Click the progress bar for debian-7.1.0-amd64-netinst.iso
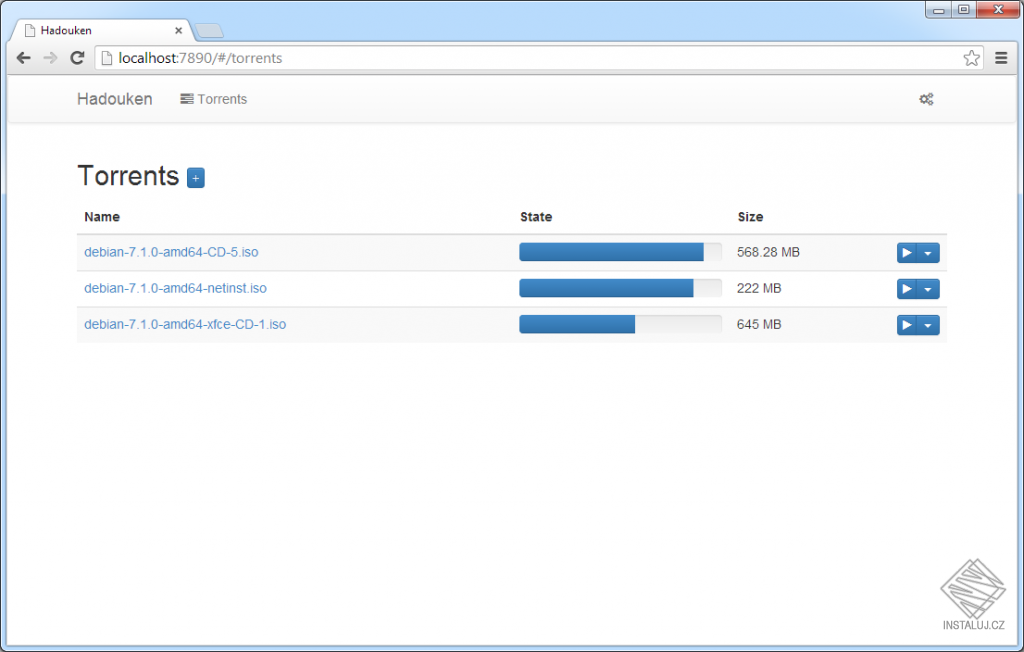The image size is (1024, 652). (620, 288)
